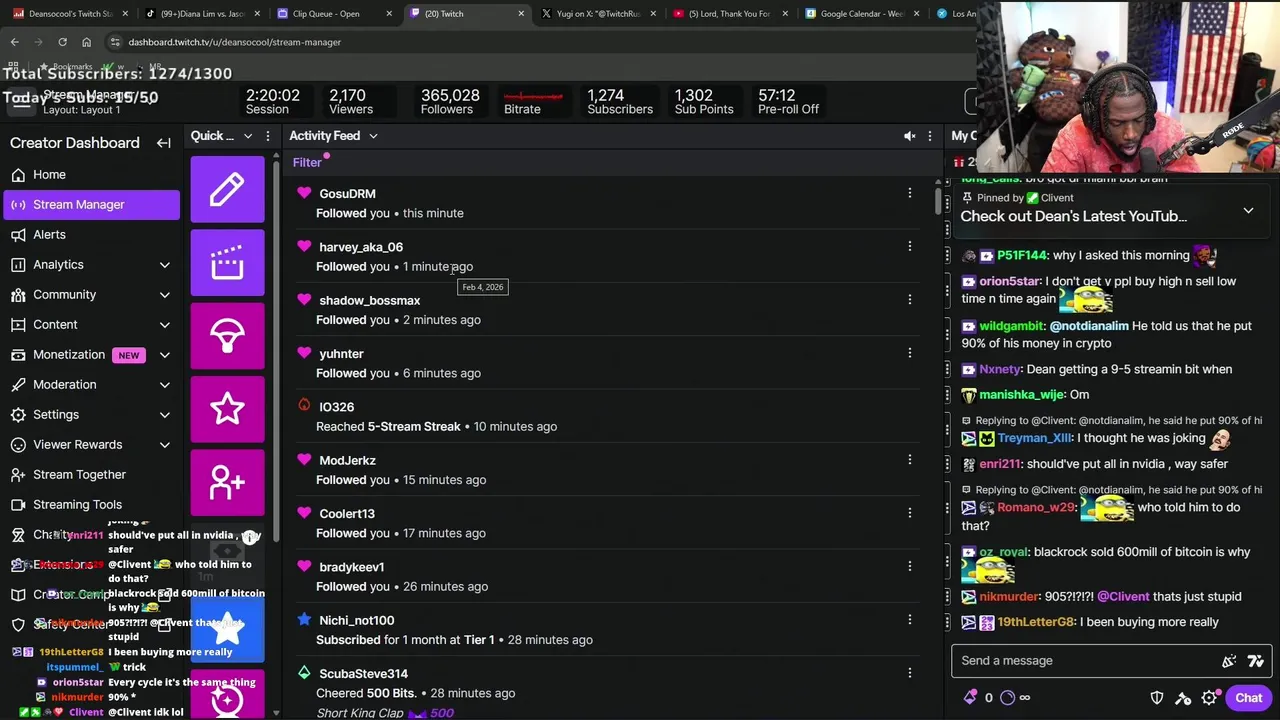Expand the pinned message chevron in chat
This screenshot has width=1280, height=720.
coord(1248,211)
